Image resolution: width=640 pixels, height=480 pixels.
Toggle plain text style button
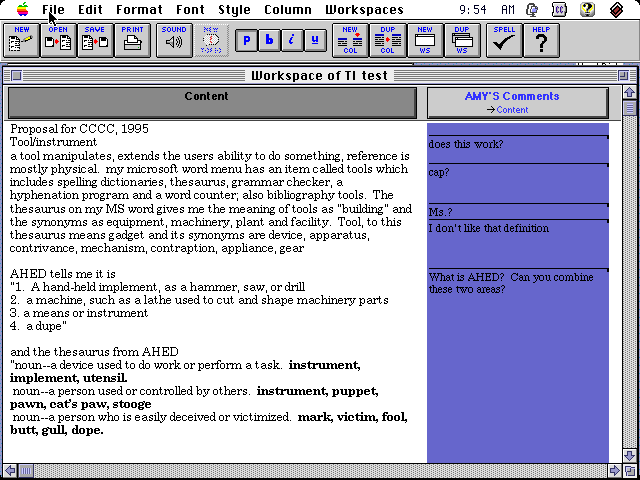(x=246, y=41)
